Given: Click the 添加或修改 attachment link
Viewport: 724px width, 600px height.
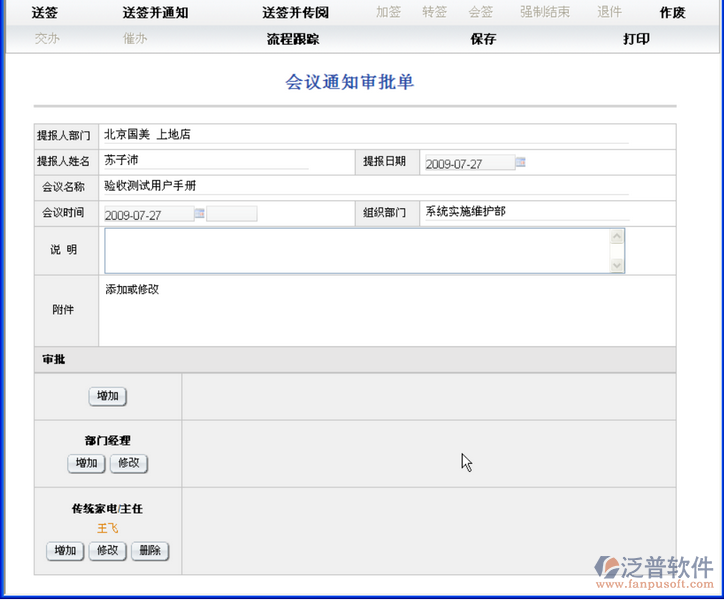Looking at the screenshot, I should (x=132, y=290).
